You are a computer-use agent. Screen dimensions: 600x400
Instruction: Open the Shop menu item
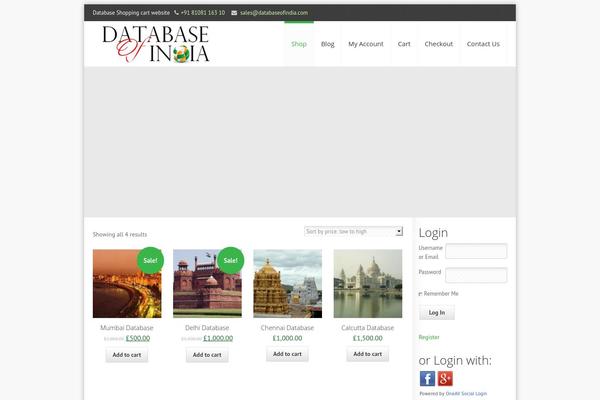(x=299, y=44)
